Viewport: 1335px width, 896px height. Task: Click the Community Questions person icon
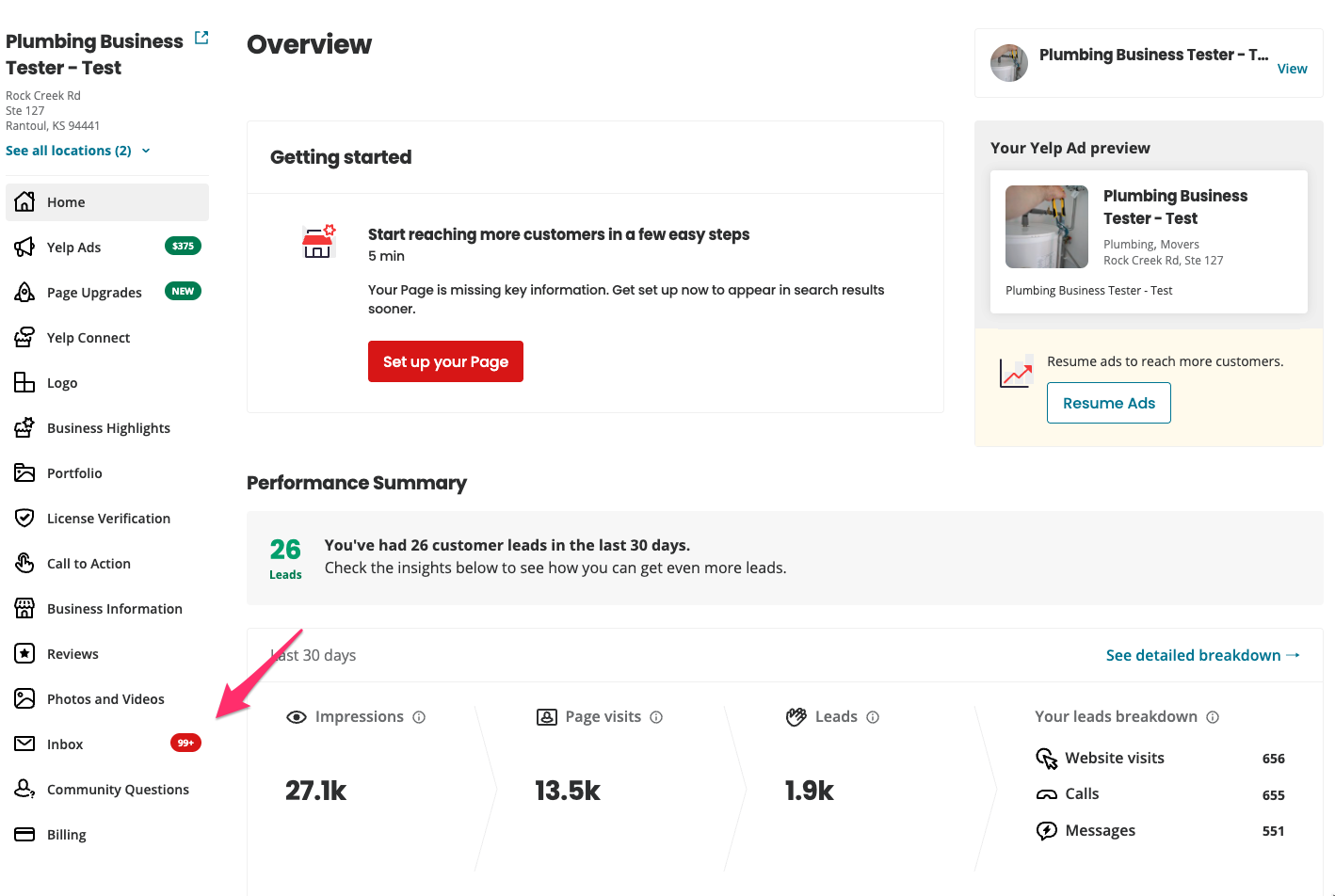(x=24, y=790)
